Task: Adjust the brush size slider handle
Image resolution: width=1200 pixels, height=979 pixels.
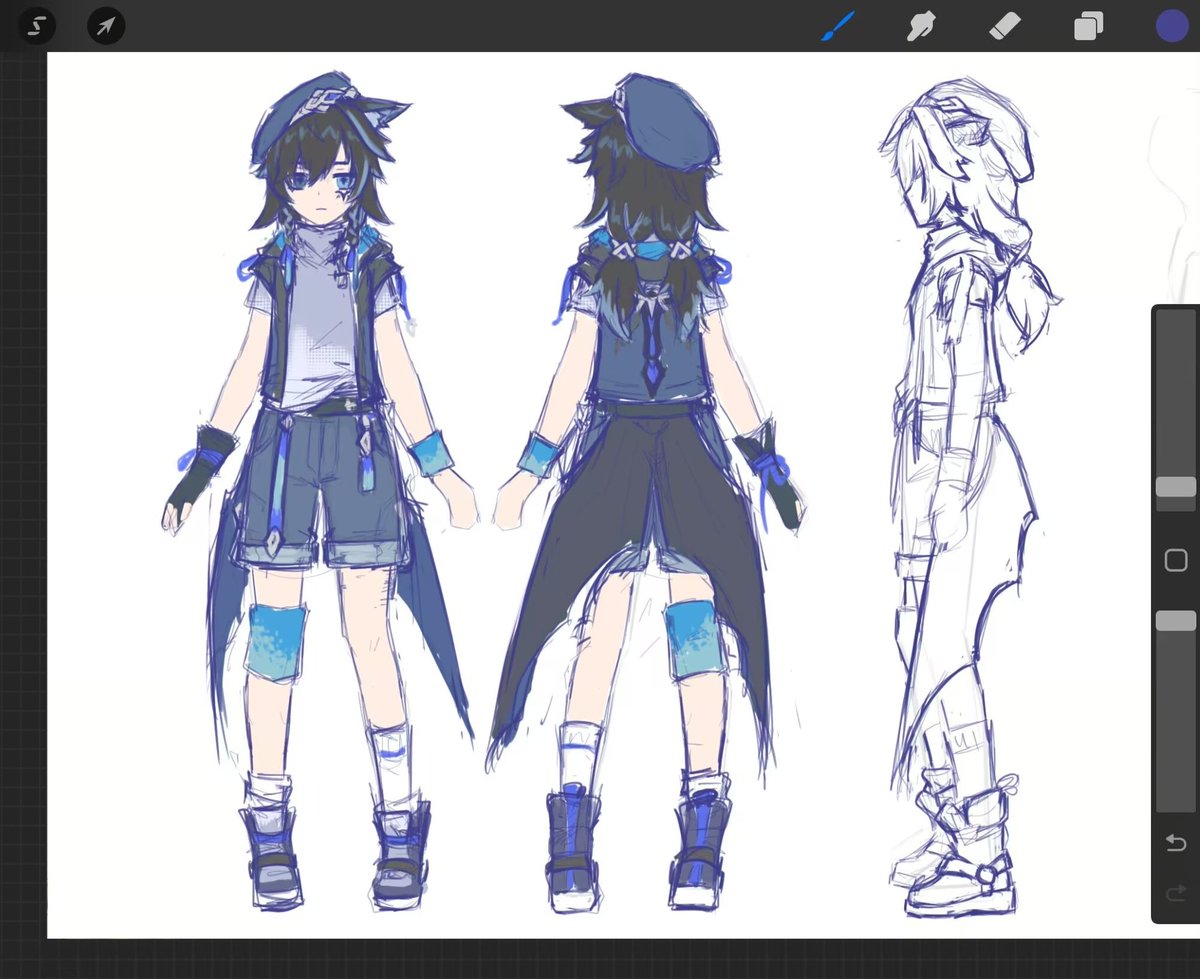Action: (x=1175, y=486)
